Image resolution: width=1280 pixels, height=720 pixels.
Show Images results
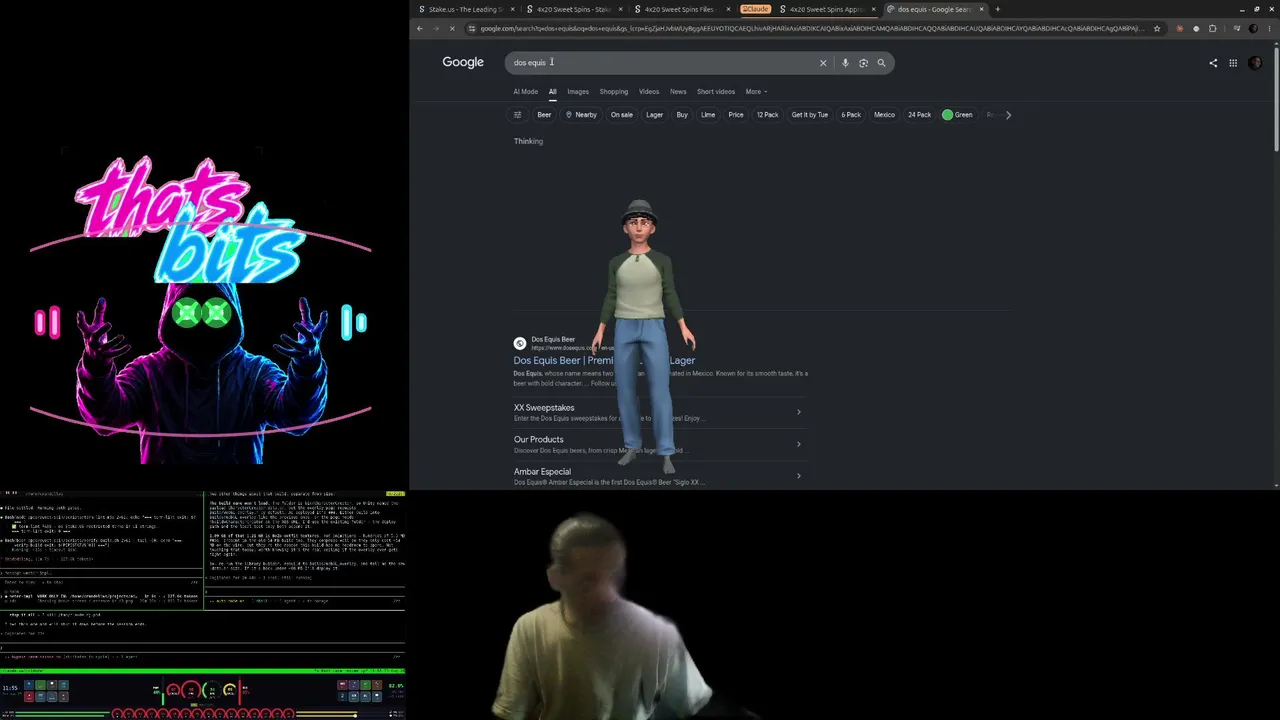click(x=578, y=92)
